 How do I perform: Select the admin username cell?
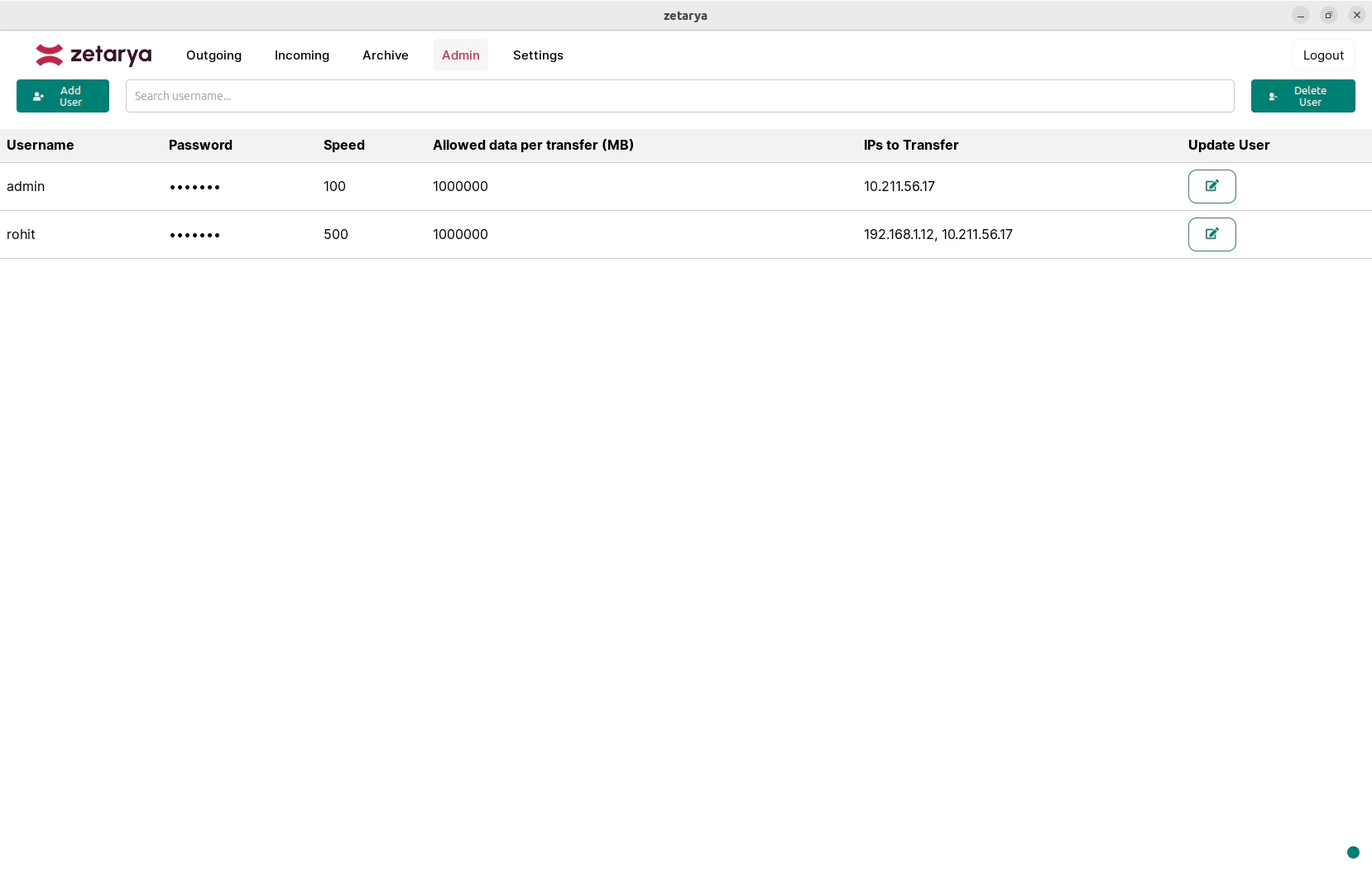26,186
